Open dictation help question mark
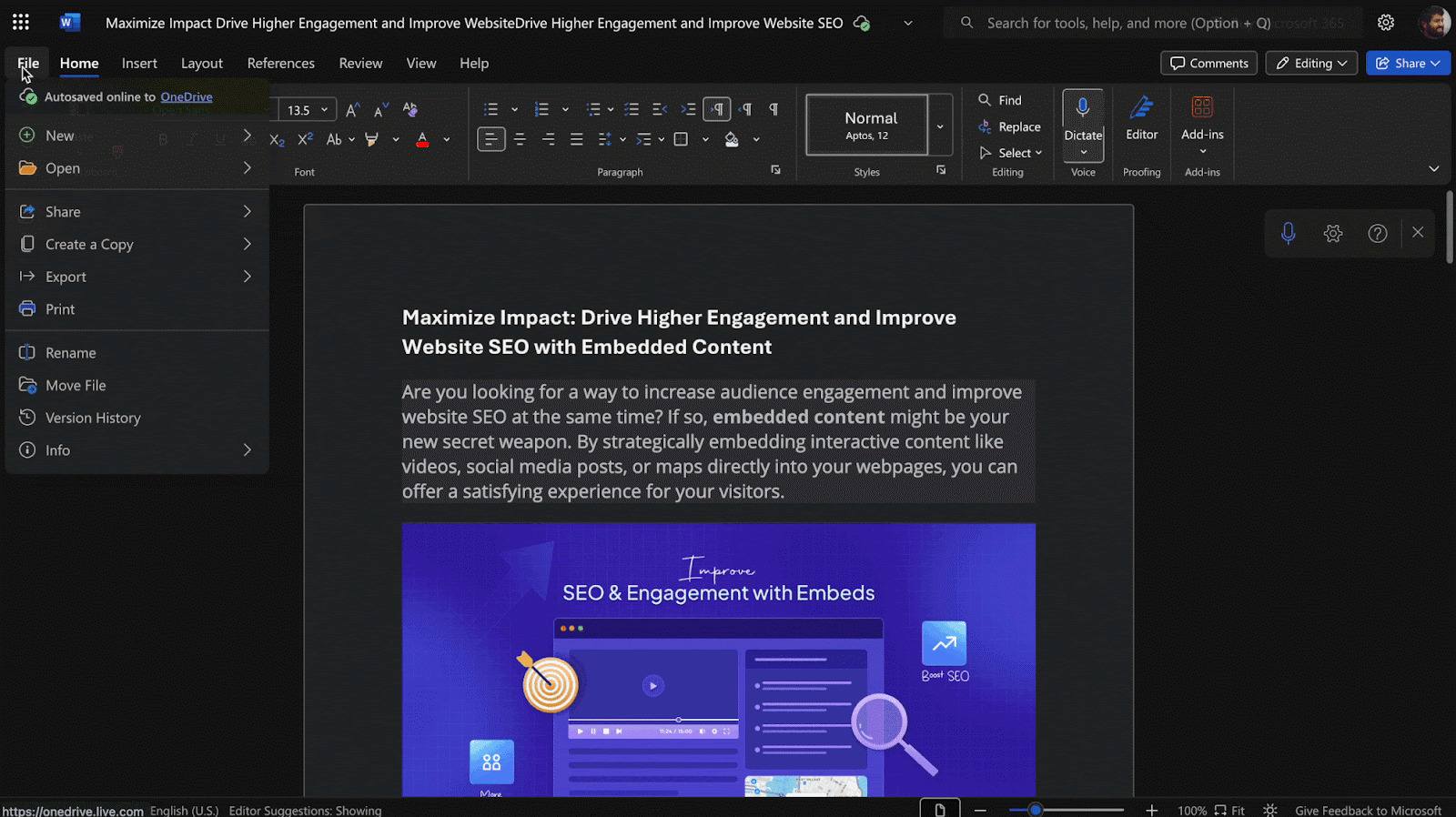The width and height of the screenshot is (1456, 817). (x=1378, y=234)
